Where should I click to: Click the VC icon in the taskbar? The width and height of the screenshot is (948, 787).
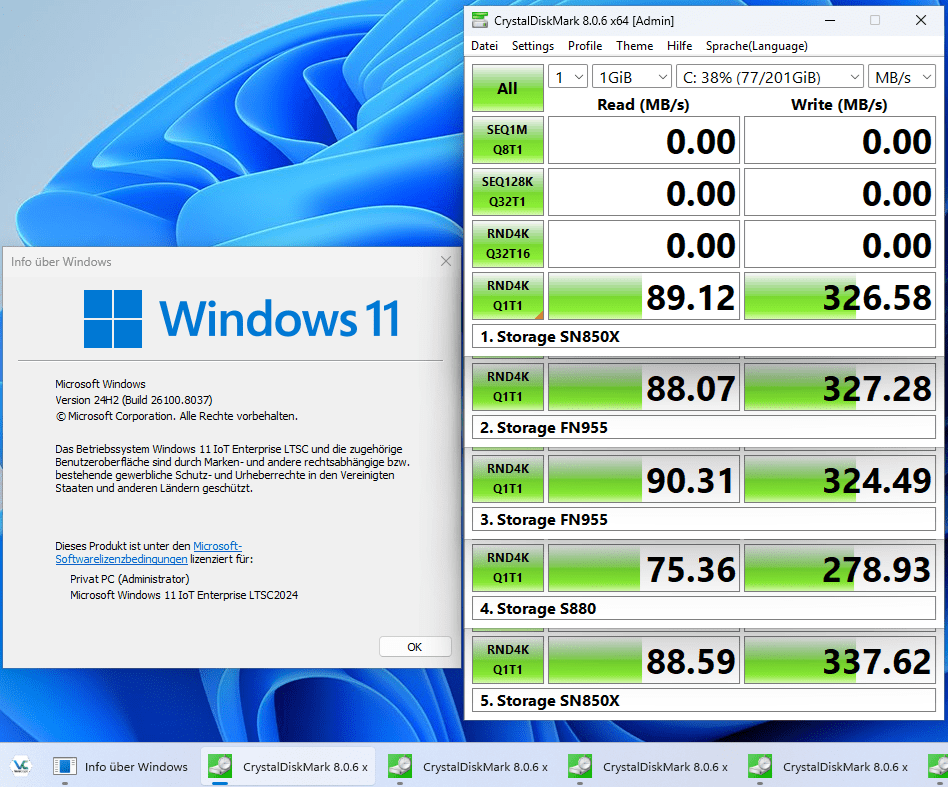tap(21, 766)
